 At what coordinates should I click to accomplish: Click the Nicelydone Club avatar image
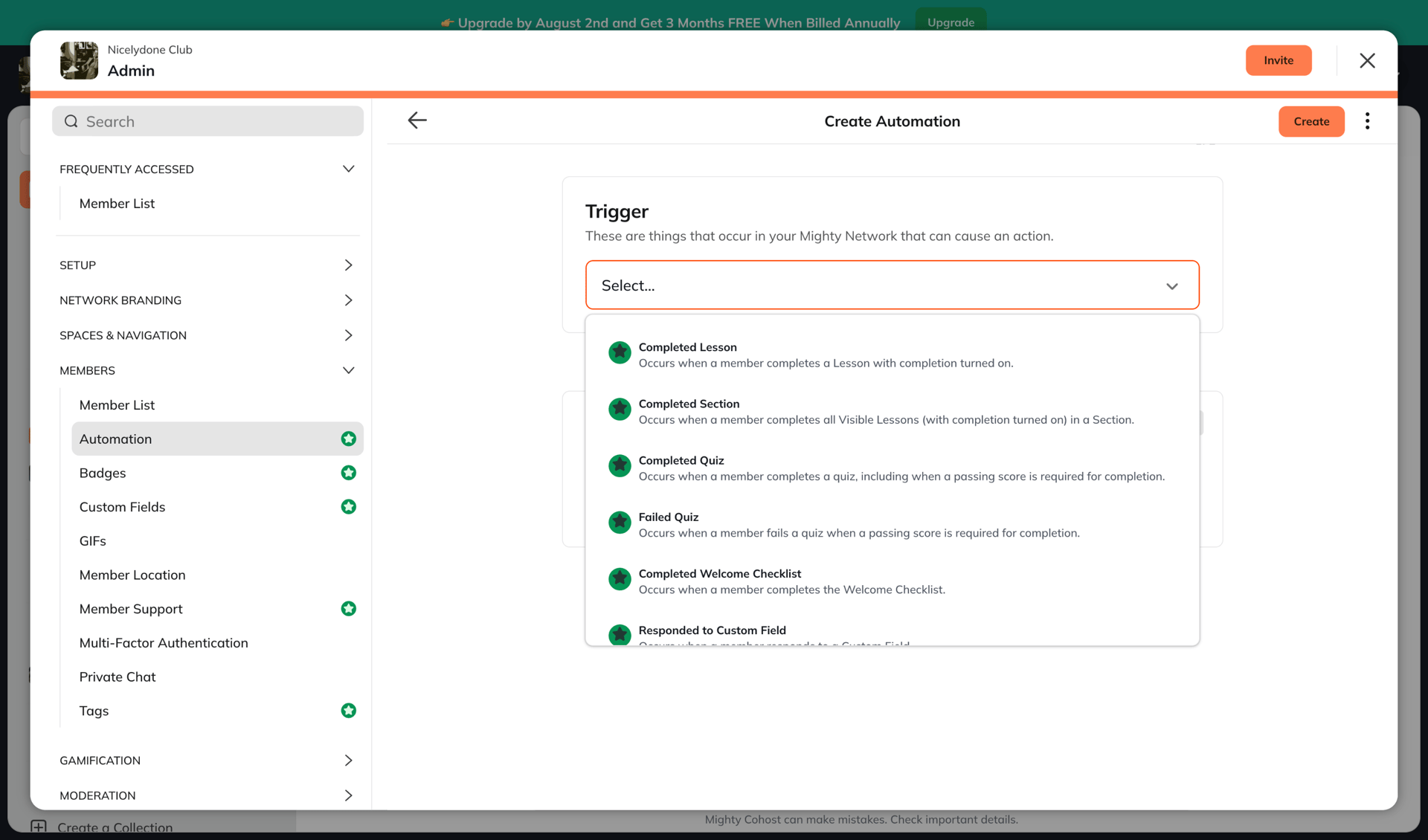[x=79, y=60]
